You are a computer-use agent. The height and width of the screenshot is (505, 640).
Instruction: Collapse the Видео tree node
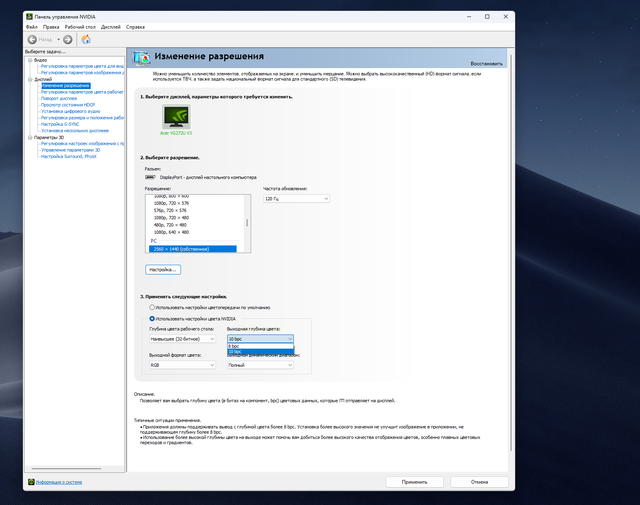tap(30, 60)
